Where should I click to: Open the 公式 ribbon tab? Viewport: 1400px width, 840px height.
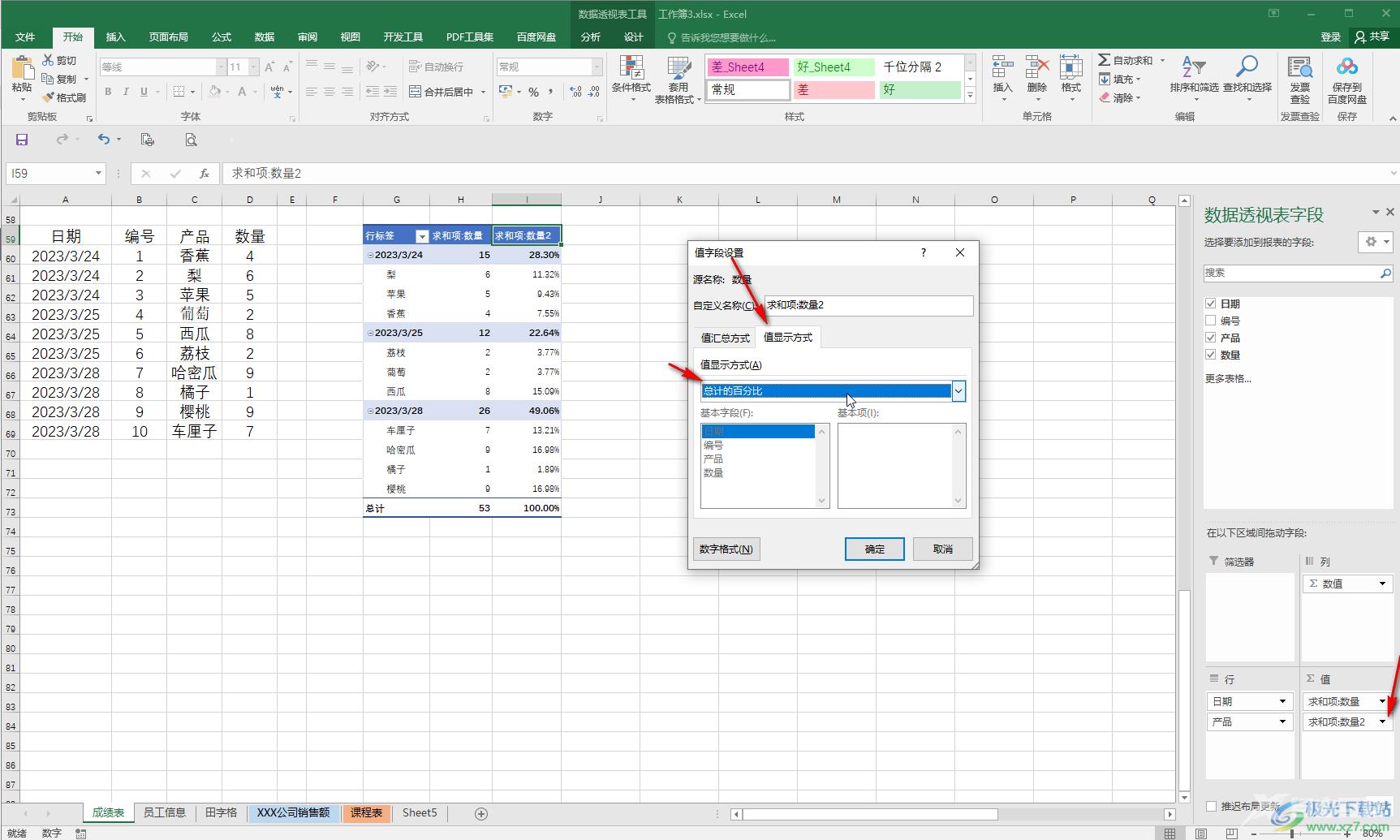tap(222, 37)
